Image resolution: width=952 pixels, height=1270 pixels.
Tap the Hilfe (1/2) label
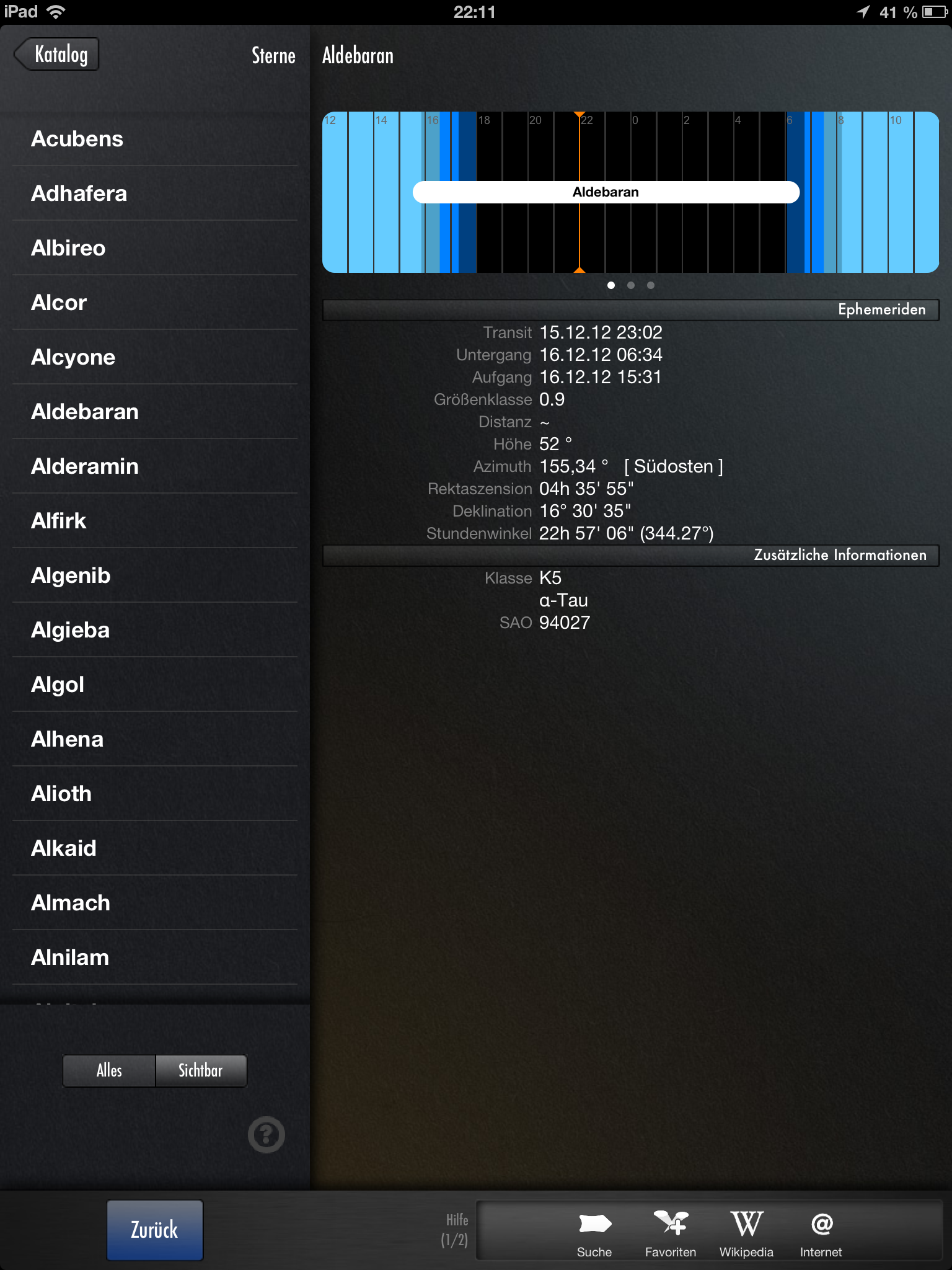(457, 1230)
